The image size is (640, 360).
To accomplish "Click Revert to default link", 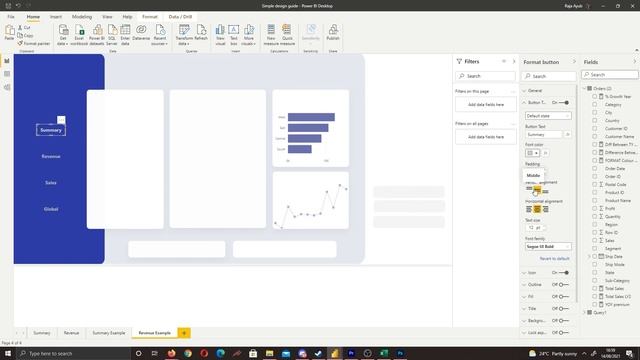I will (x=554, y=258).
